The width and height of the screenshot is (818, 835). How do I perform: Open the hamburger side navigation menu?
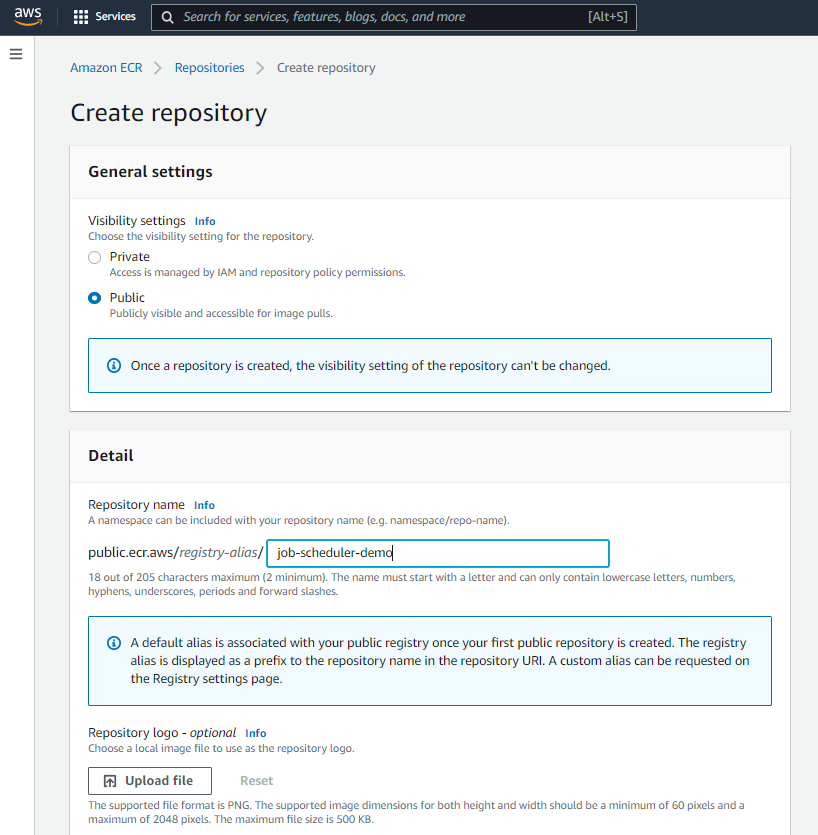click(16, 54)
